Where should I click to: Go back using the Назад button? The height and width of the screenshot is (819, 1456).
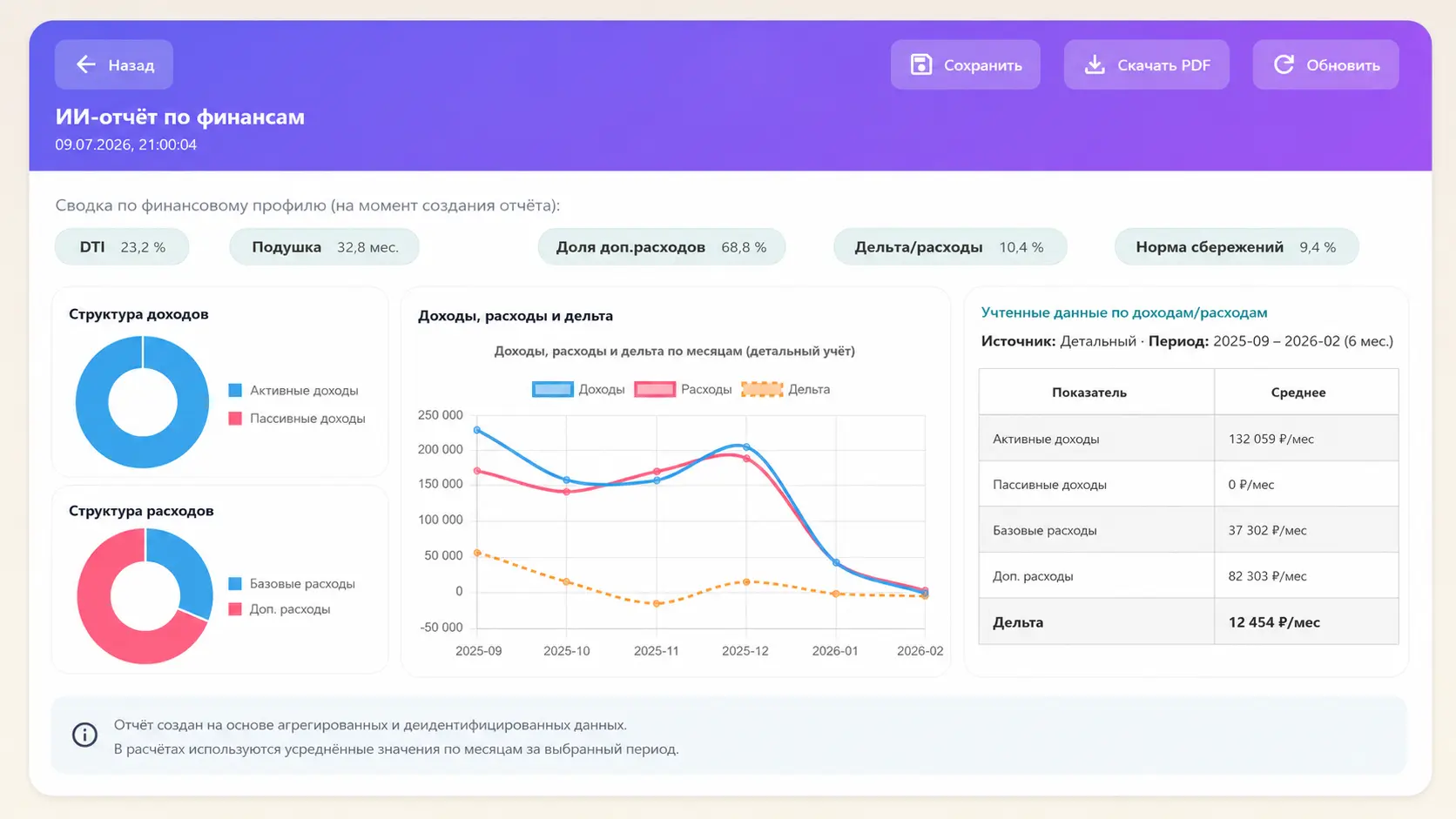click(x=114, y=64)
